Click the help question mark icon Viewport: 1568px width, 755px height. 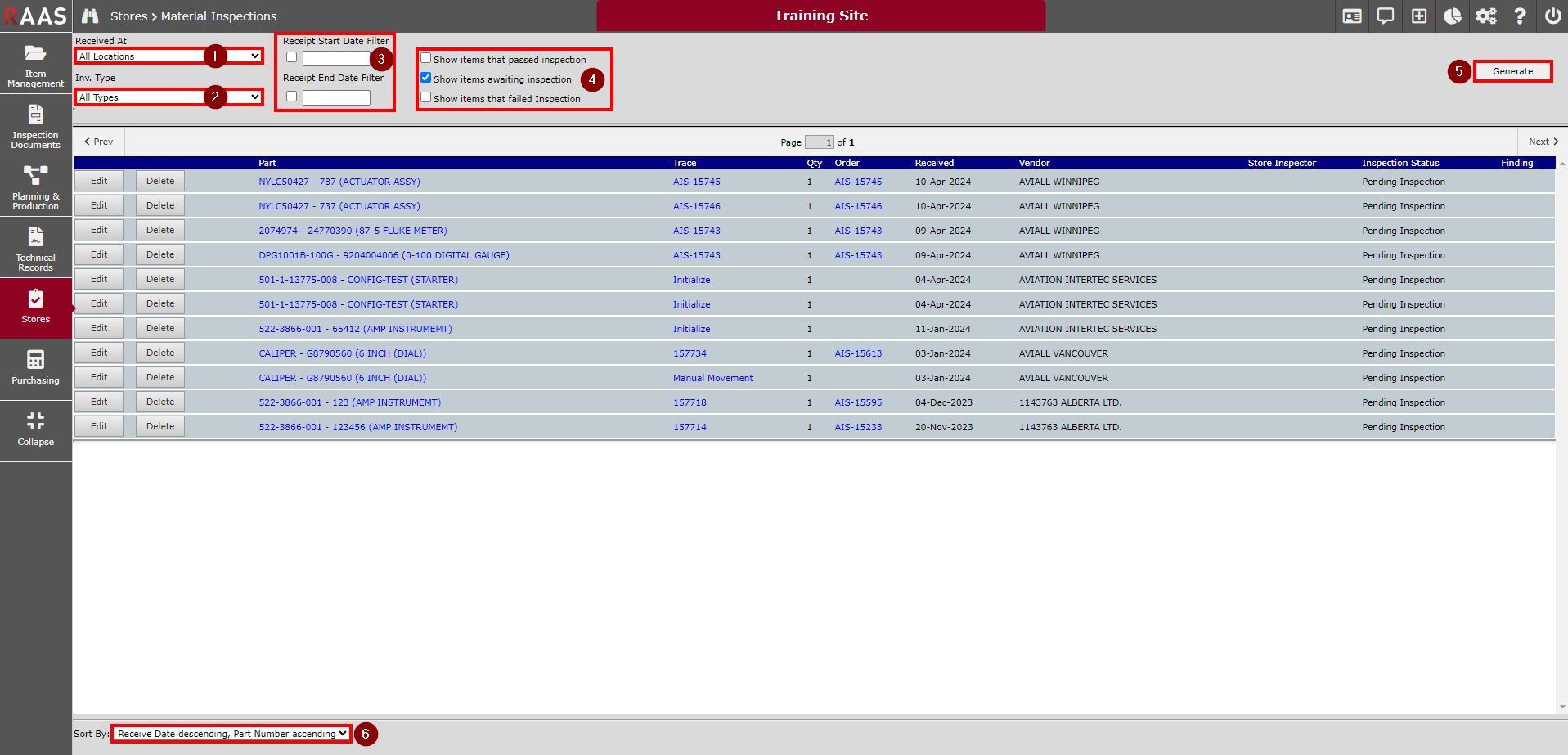(x=1520, y=16)
